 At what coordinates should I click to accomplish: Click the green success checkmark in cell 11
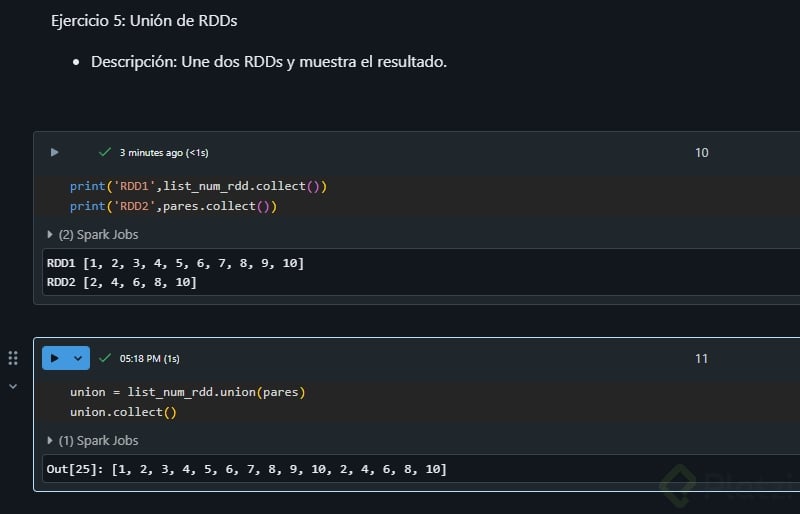click(x=105, y=358)
